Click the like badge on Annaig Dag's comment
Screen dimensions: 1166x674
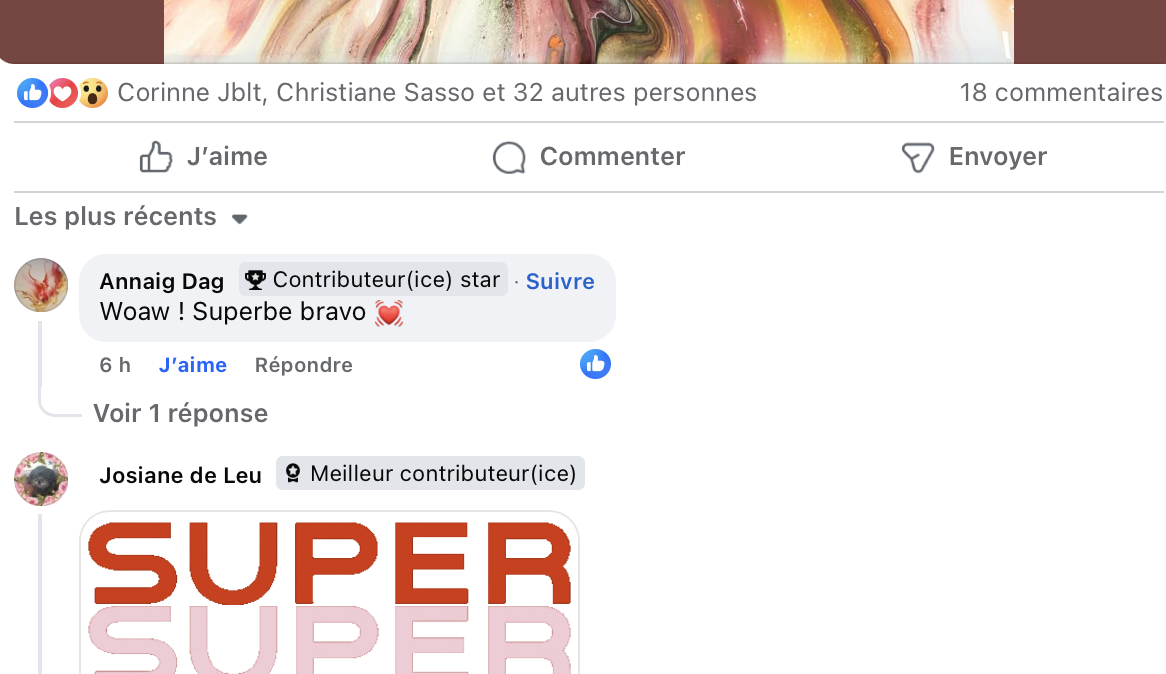pyautogui.click(x=595, y=364)
